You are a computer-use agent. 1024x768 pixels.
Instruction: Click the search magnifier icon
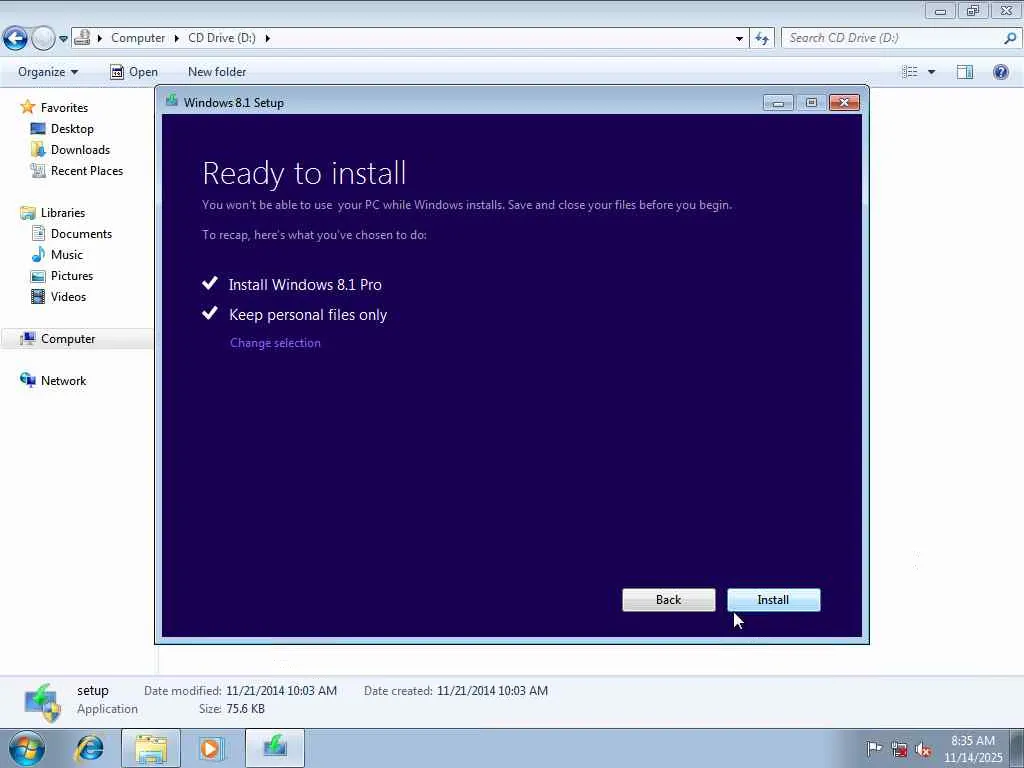point(1010,38)
